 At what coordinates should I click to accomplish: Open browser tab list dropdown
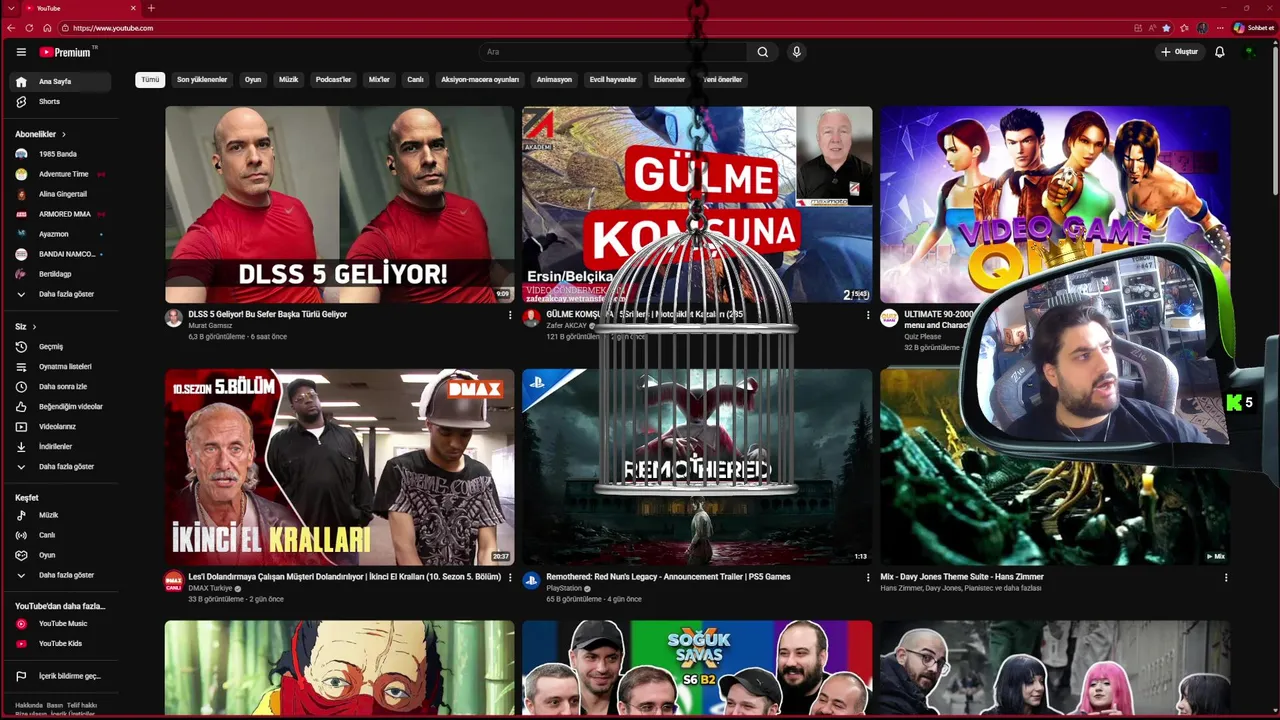[x=10, y=8]
